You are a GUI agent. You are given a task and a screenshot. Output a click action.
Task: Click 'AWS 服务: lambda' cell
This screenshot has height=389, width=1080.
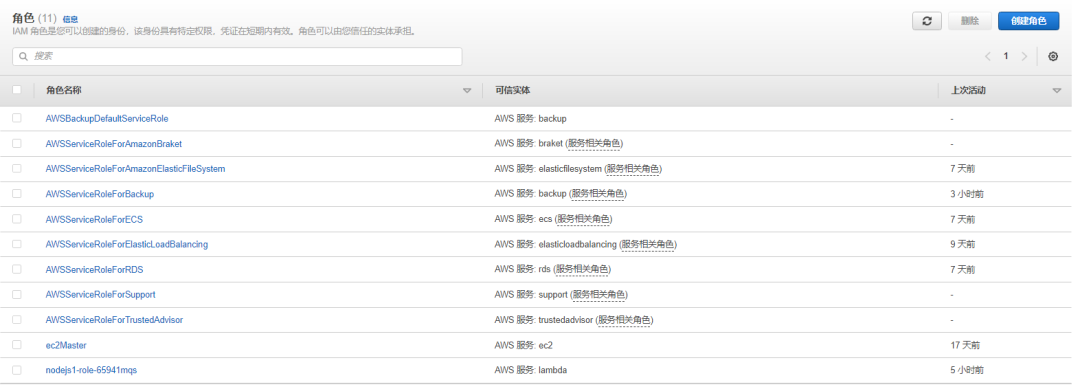tap(530, 370)
